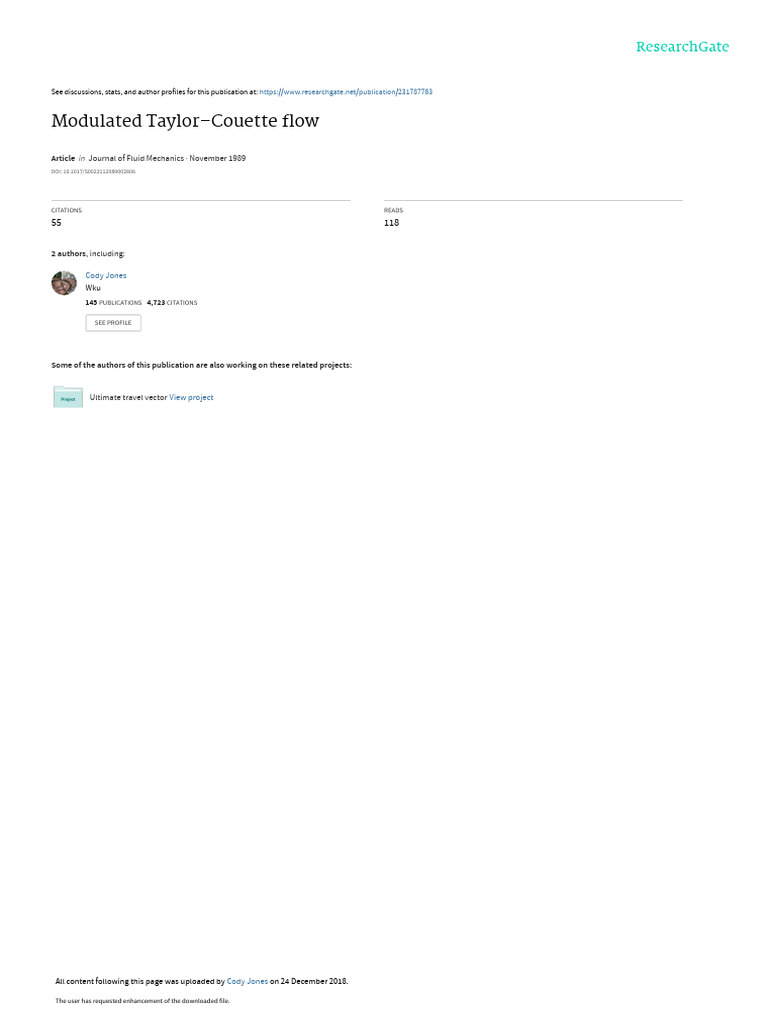Viewport: 768px width, 1024px height.
Task: Click the Journal of Fluid Mechanics text
Action: 136,158
